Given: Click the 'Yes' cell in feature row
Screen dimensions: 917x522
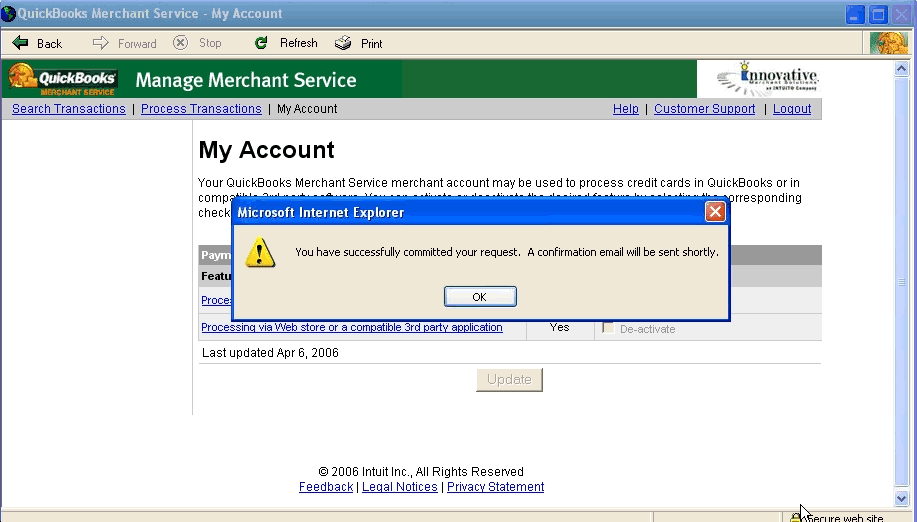Looking at the screenshot, I should pos(560,327).
